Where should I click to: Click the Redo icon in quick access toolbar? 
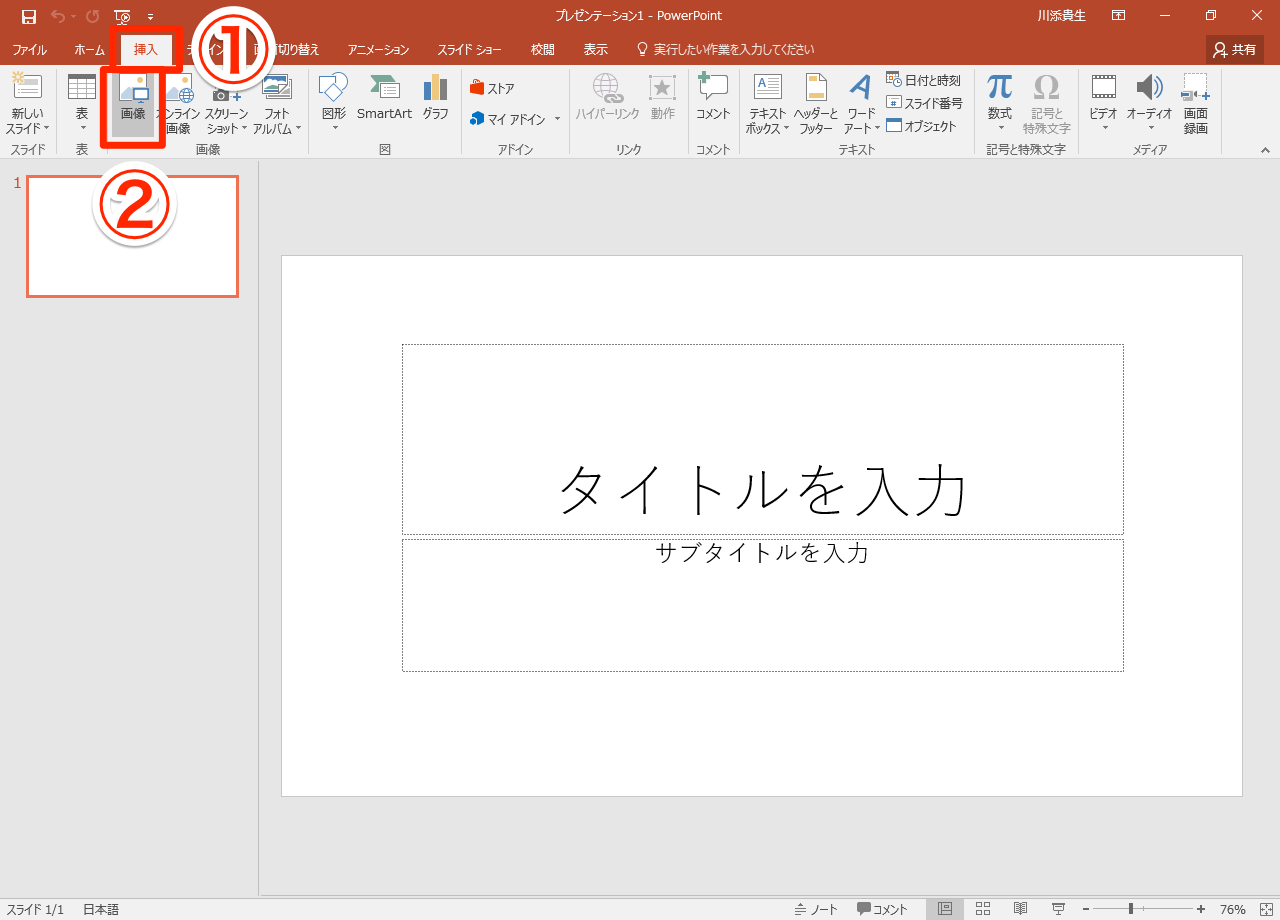[x=93, y=16]
